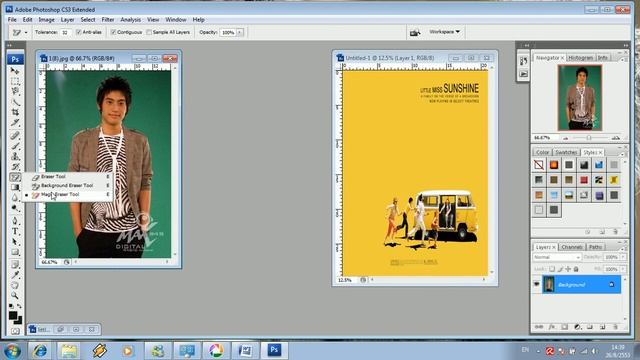Open the Filter menu
This screenshot has width=640, height=360.
(x=108, y=20)
